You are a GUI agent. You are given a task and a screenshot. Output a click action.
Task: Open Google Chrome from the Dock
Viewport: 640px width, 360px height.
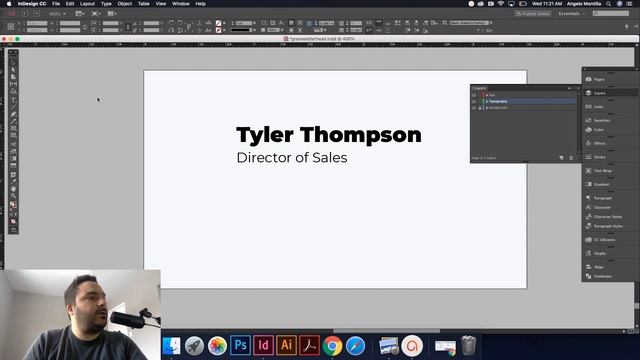point(332,346)
